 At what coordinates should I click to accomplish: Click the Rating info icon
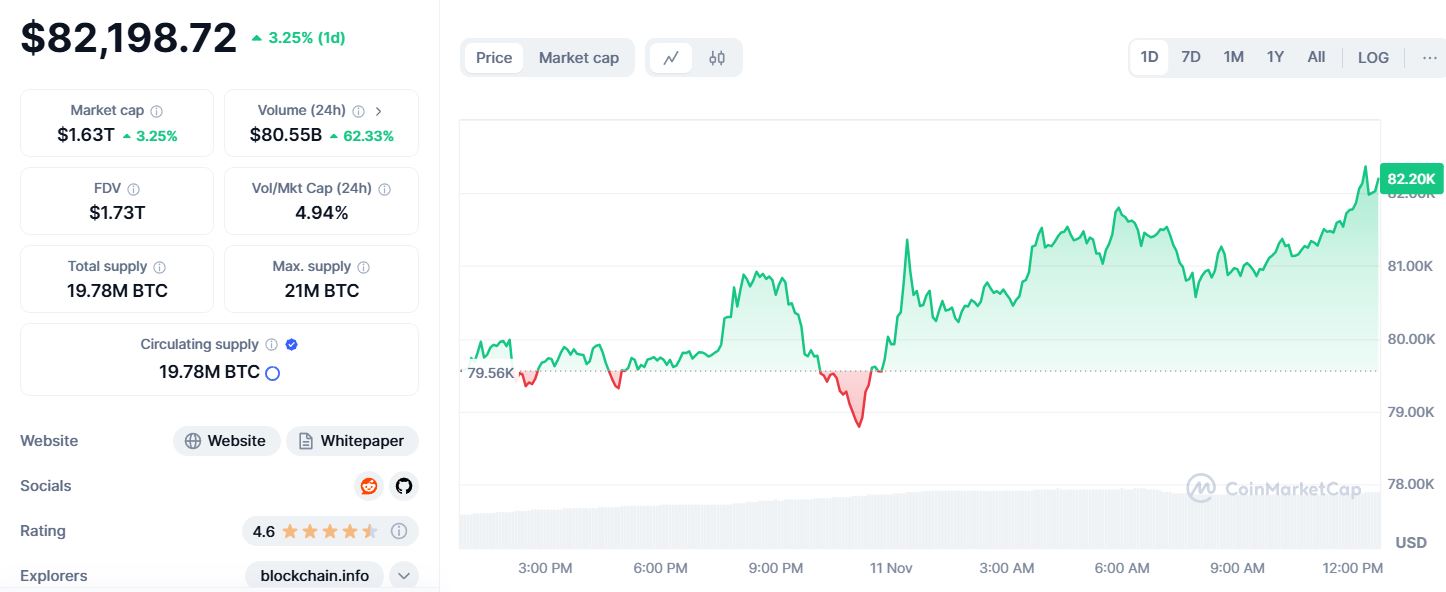[x=399, y=531]
